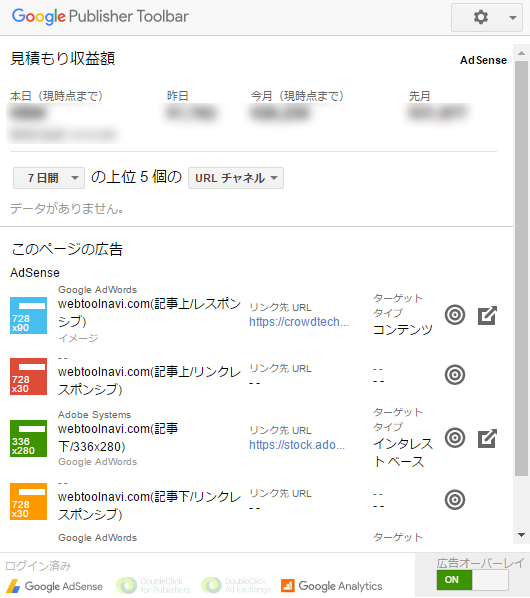Click the scrollbar up arrow
The height and width of the screenshot is (598, 530).
[x=522, y=53]
